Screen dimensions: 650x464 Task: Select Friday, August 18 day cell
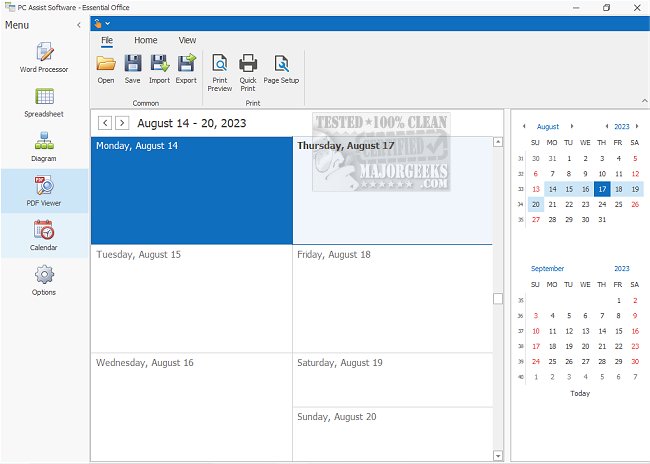click(392, 299)
